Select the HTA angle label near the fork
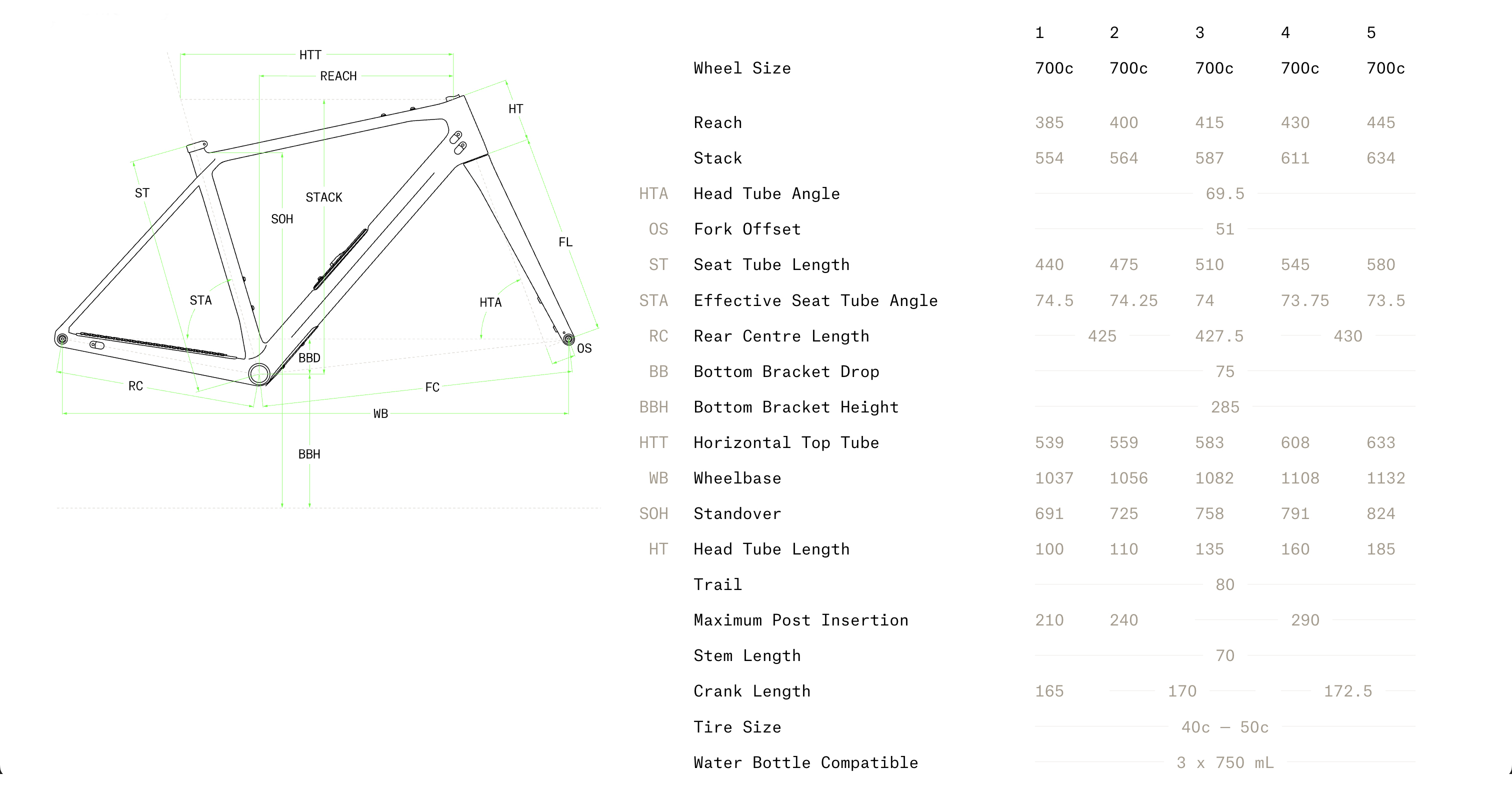Image resolution: width=1512 pixels, height=800 pixels. (x=490, y=302)
